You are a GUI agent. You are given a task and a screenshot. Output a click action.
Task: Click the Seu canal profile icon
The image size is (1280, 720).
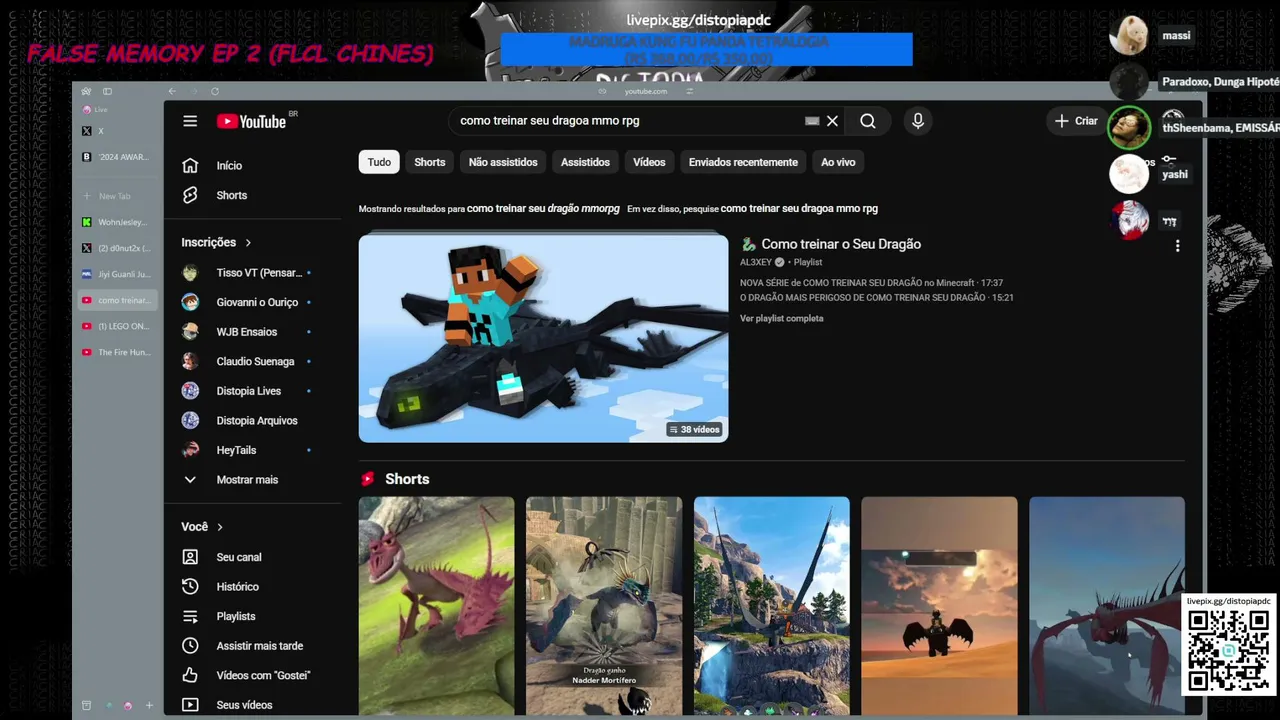point(190,557)
